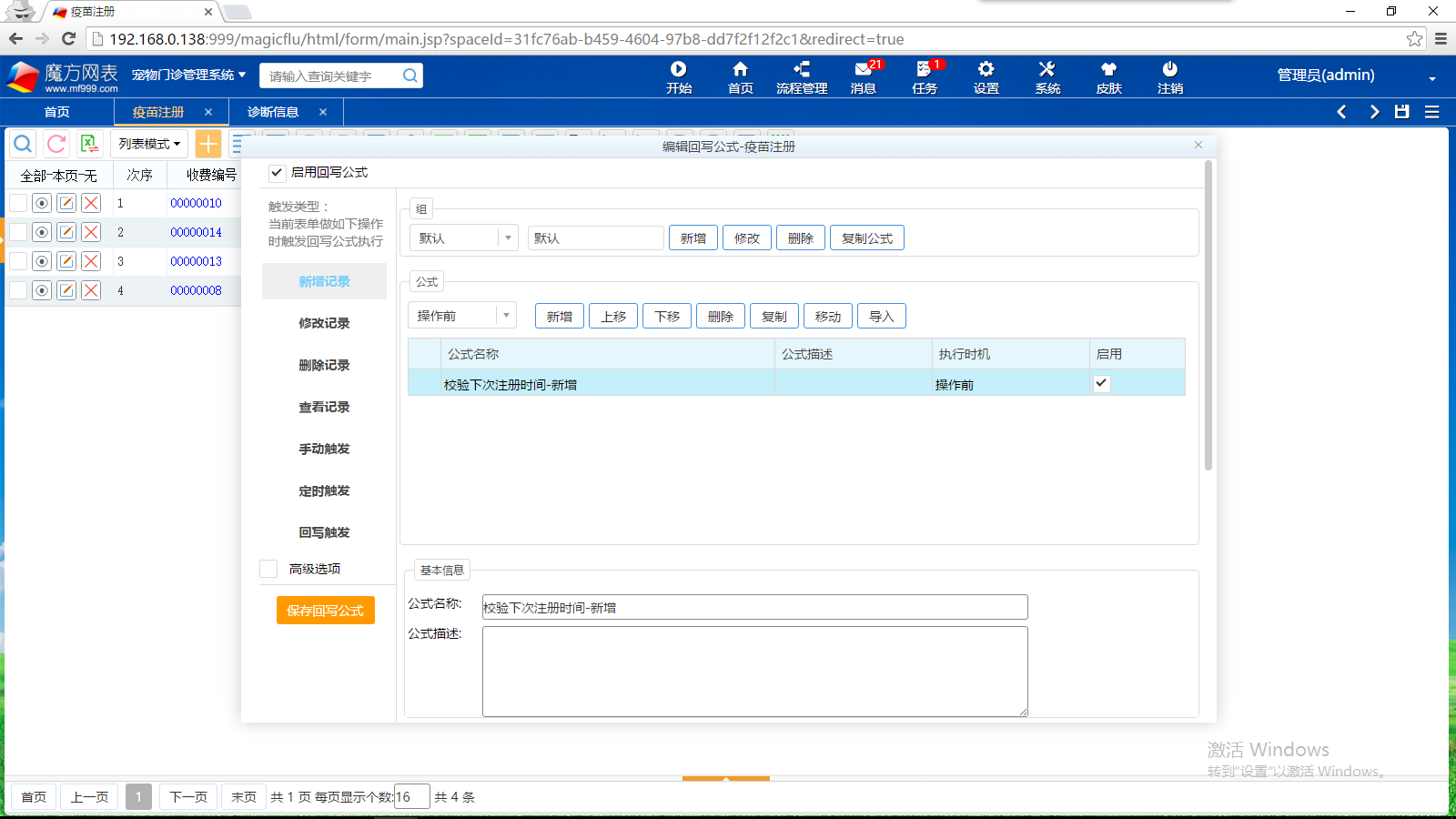Click the search magnifier in keyword box
Screen dimensions: 1456x819
click(410, 76)
